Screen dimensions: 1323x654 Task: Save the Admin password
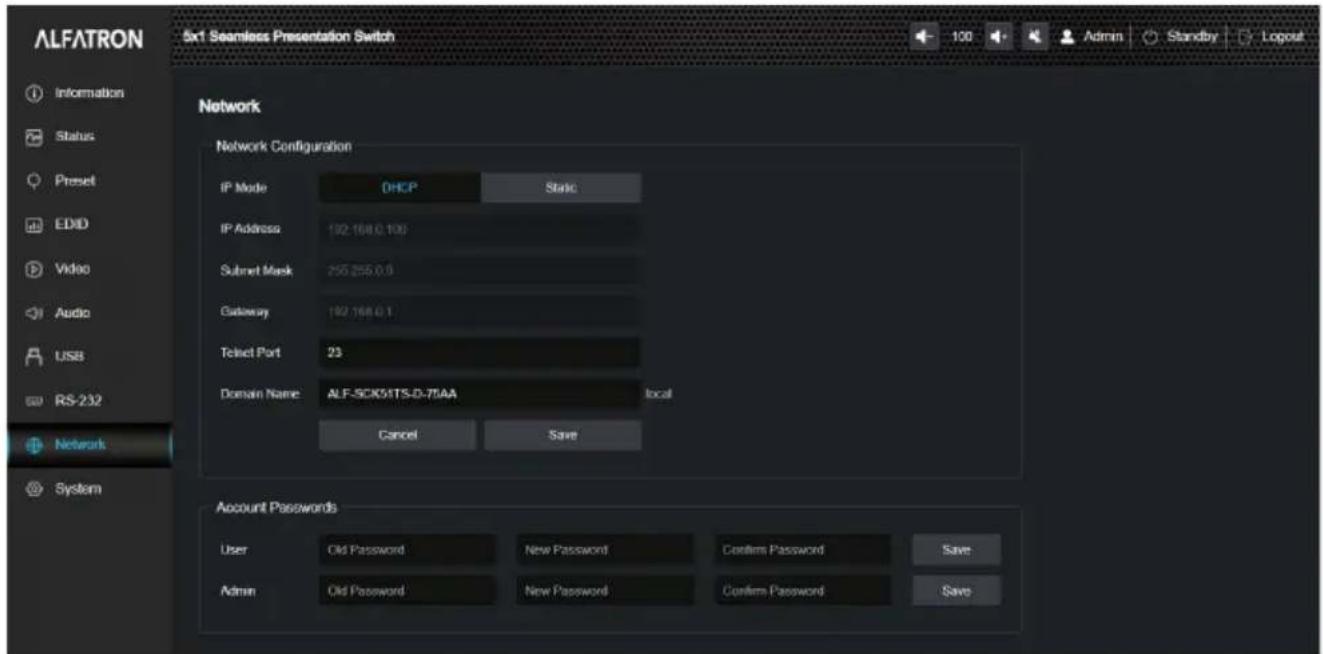point(956,590)
